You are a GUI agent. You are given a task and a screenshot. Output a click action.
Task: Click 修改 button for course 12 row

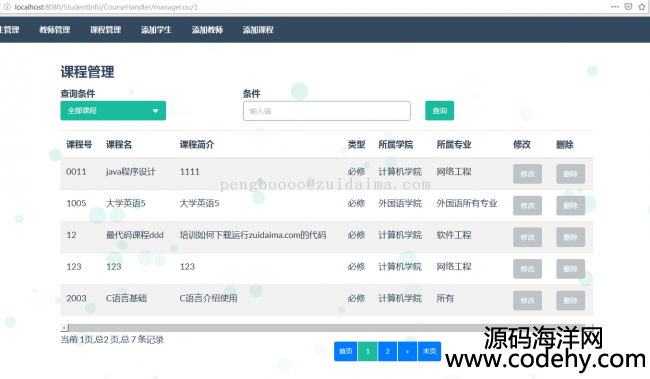tap(527, 237)
